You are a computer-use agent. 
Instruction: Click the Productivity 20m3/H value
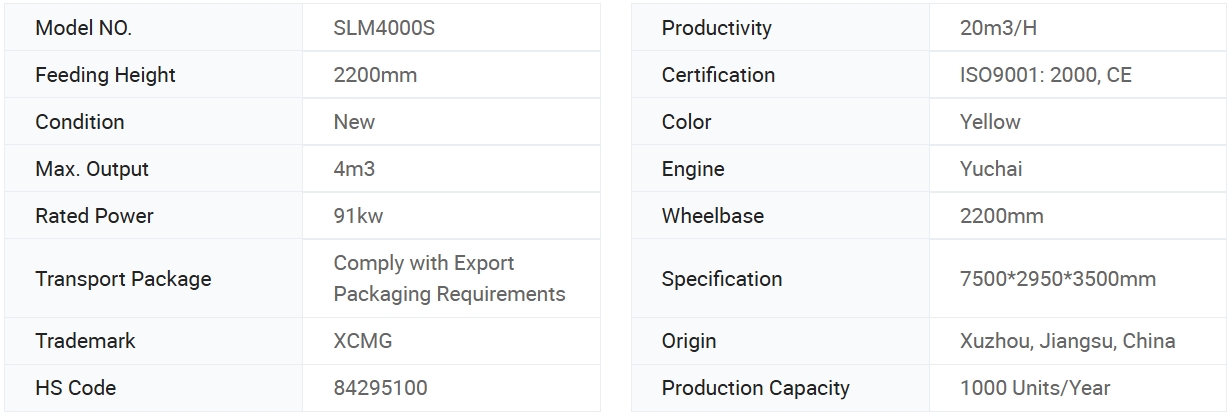(998, 28)
